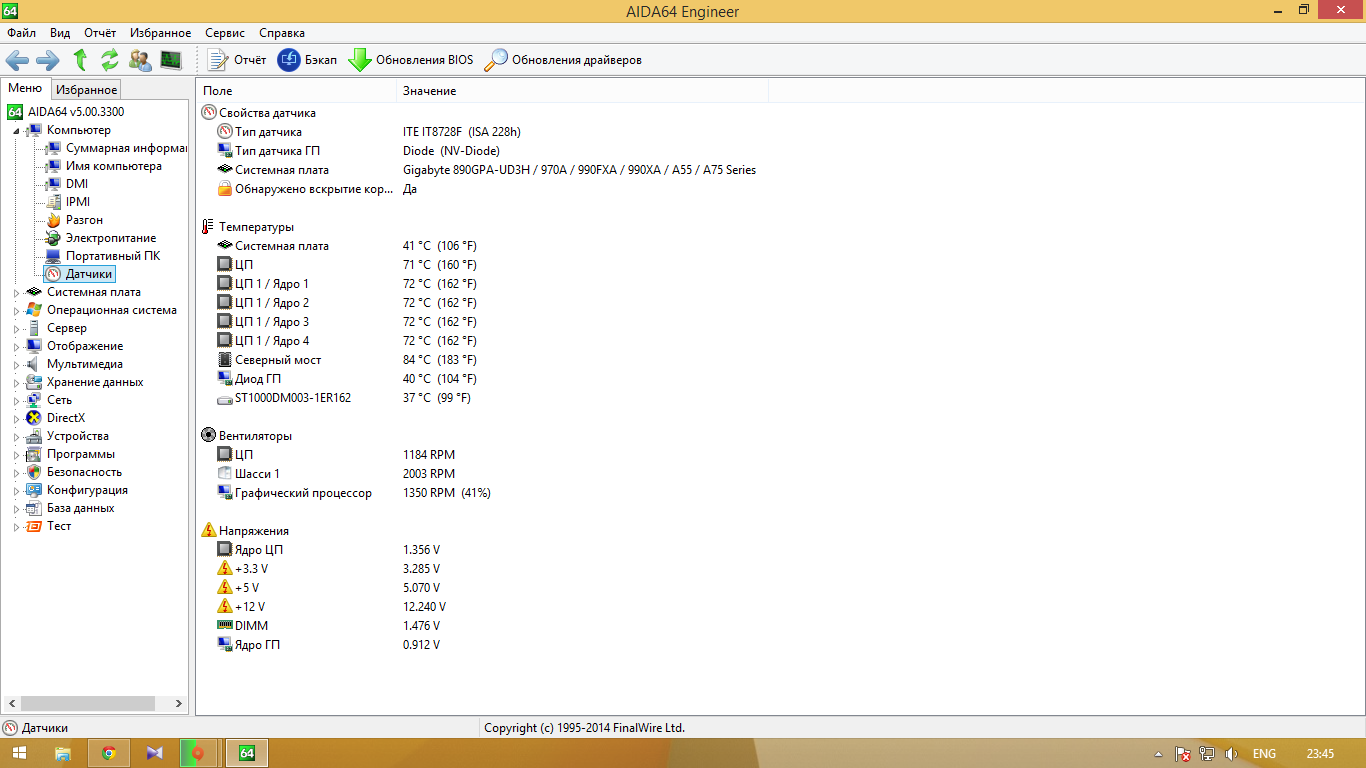Expand the Хранение данных tree node
This screenshot has height=768, width=1366.
tap(16, 382)
